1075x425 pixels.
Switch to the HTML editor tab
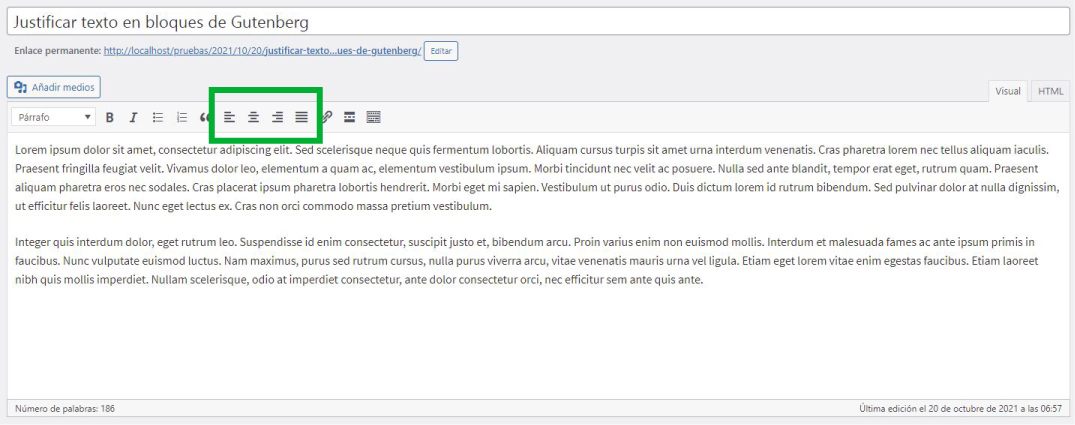point(1050,91)
